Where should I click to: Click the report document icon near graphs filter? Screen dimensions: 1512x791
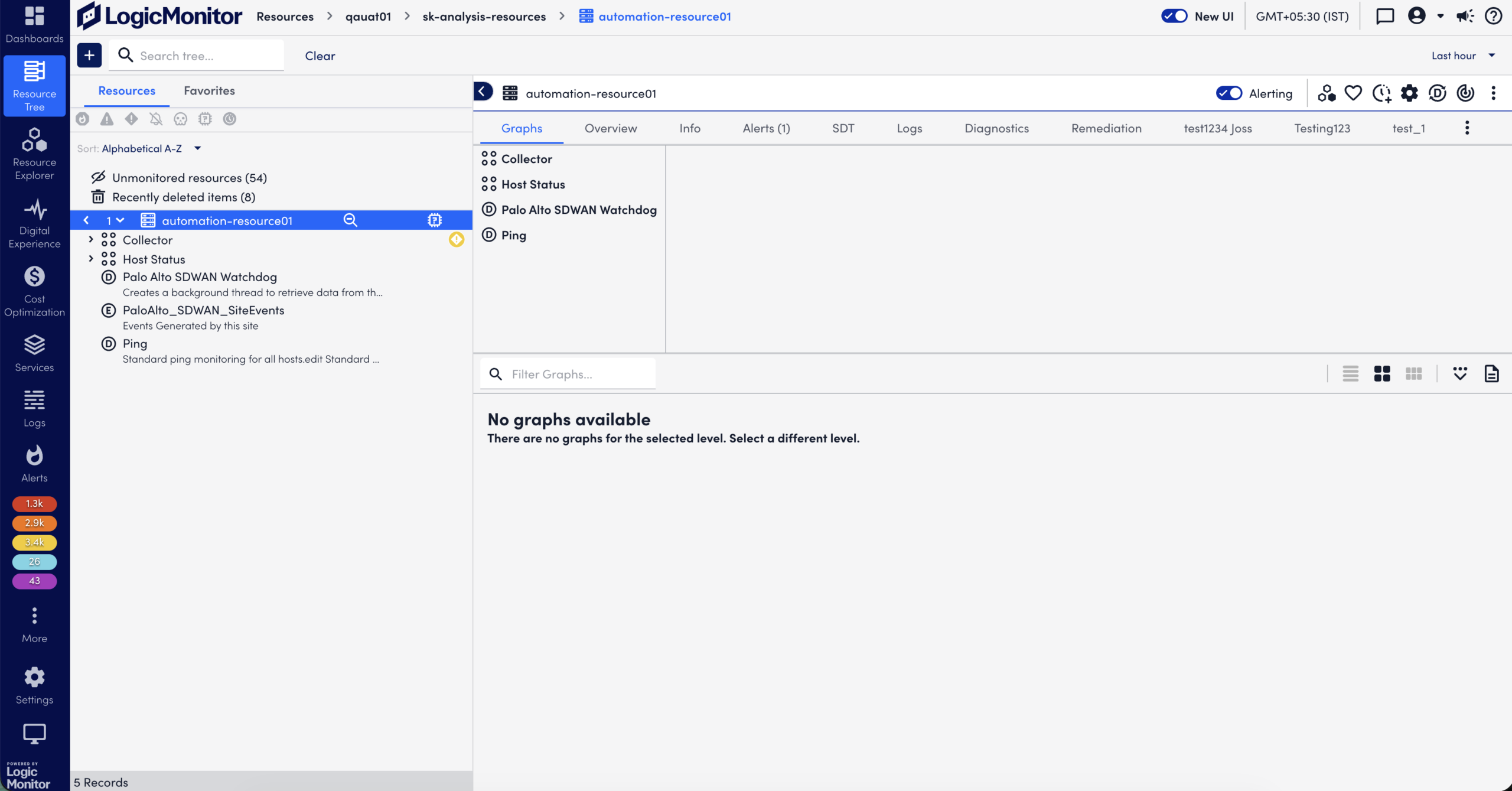pos(1491,374)
